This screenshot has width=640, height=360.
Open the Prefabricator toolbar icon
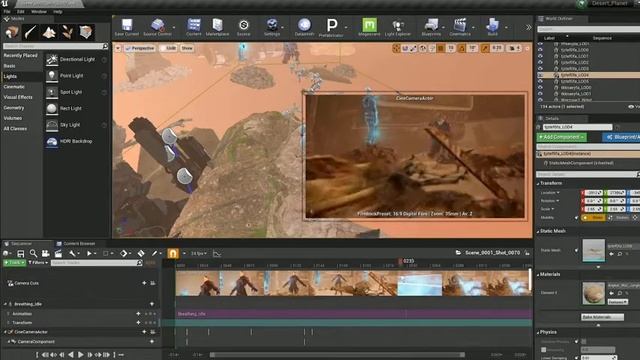(331, 27)
